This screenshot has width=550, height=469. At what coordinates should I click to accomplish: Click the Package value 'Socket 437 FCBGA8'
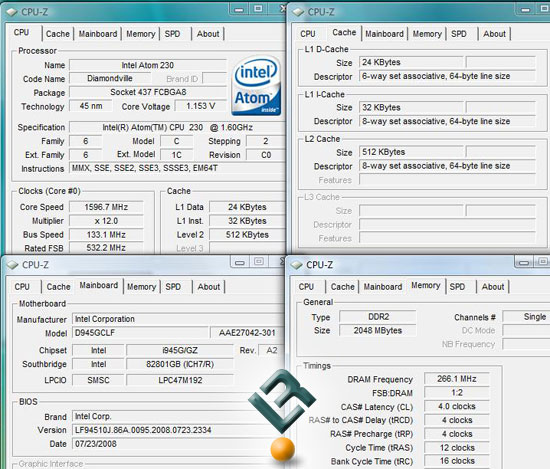coord(148,92)
